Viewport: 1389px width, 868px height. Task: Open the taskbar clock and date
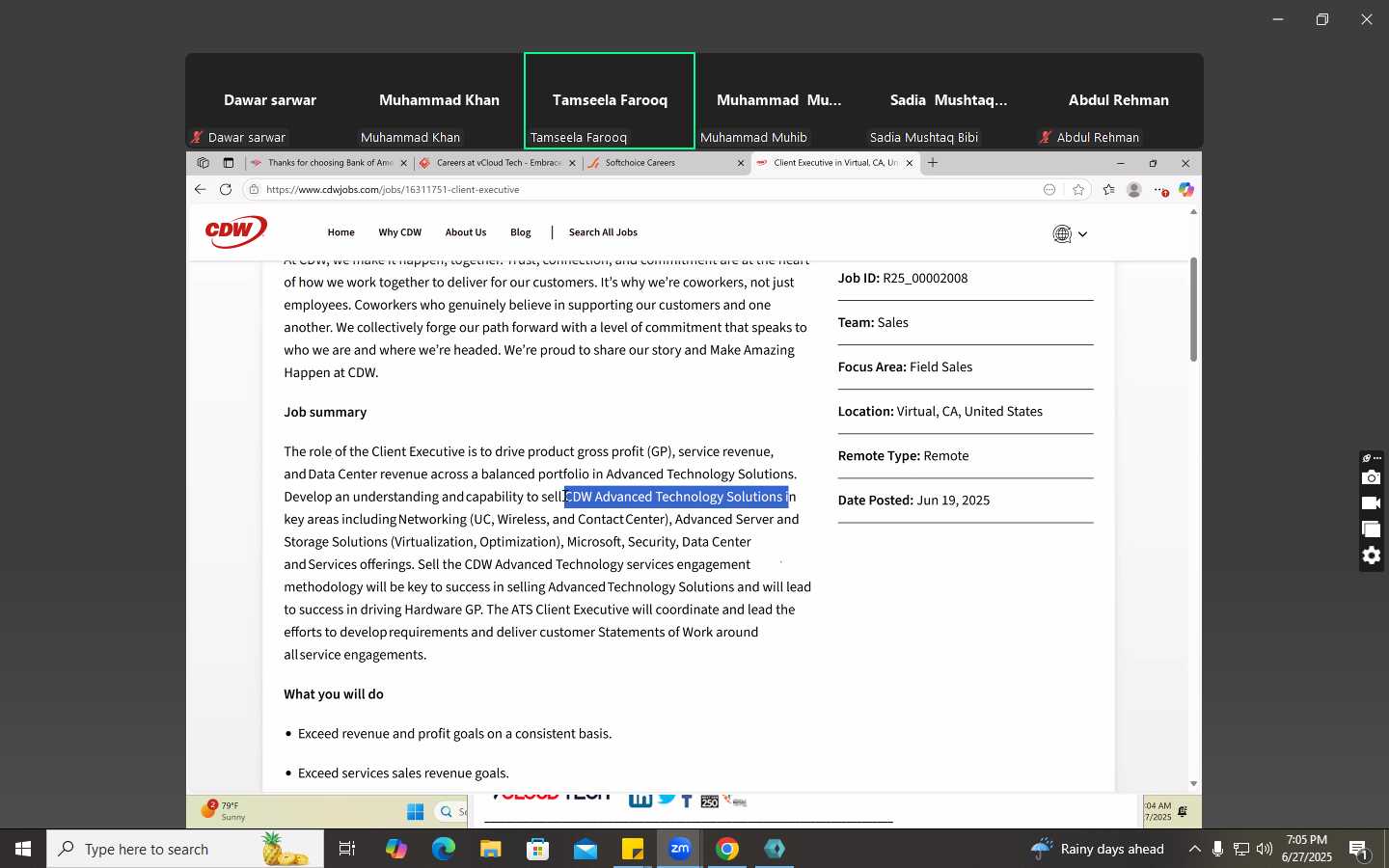(x=1307, y=849)
